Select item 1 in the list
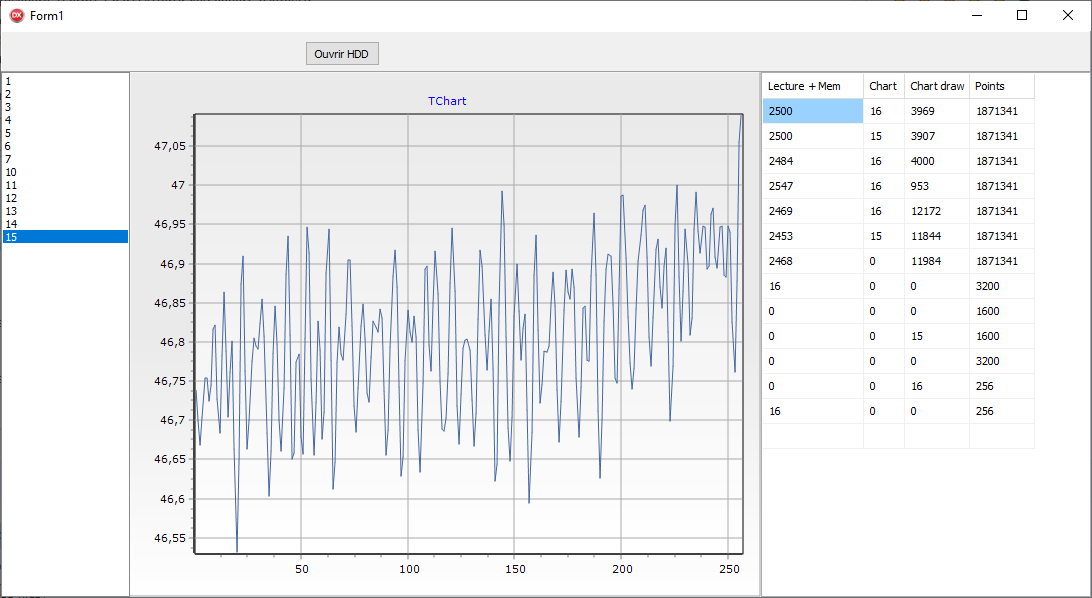Viewport: 1092px width, 598px height. click(65, 81)
